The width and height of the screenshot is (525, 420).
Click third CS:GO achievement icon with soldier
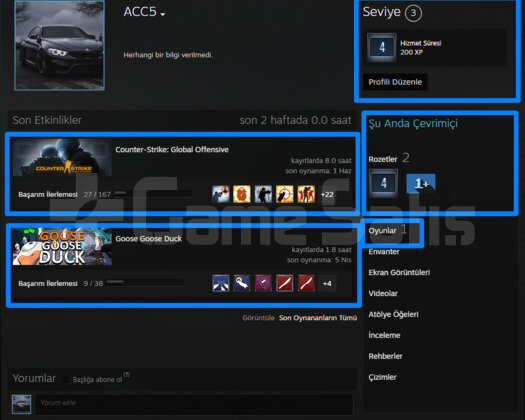tap(263, 194)
